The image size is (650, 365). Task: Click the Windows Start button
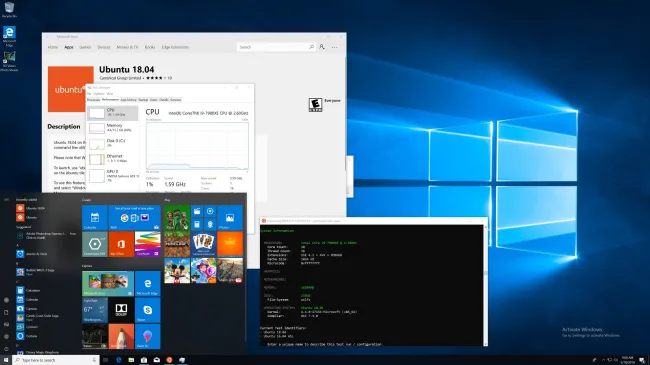point(6,360)
